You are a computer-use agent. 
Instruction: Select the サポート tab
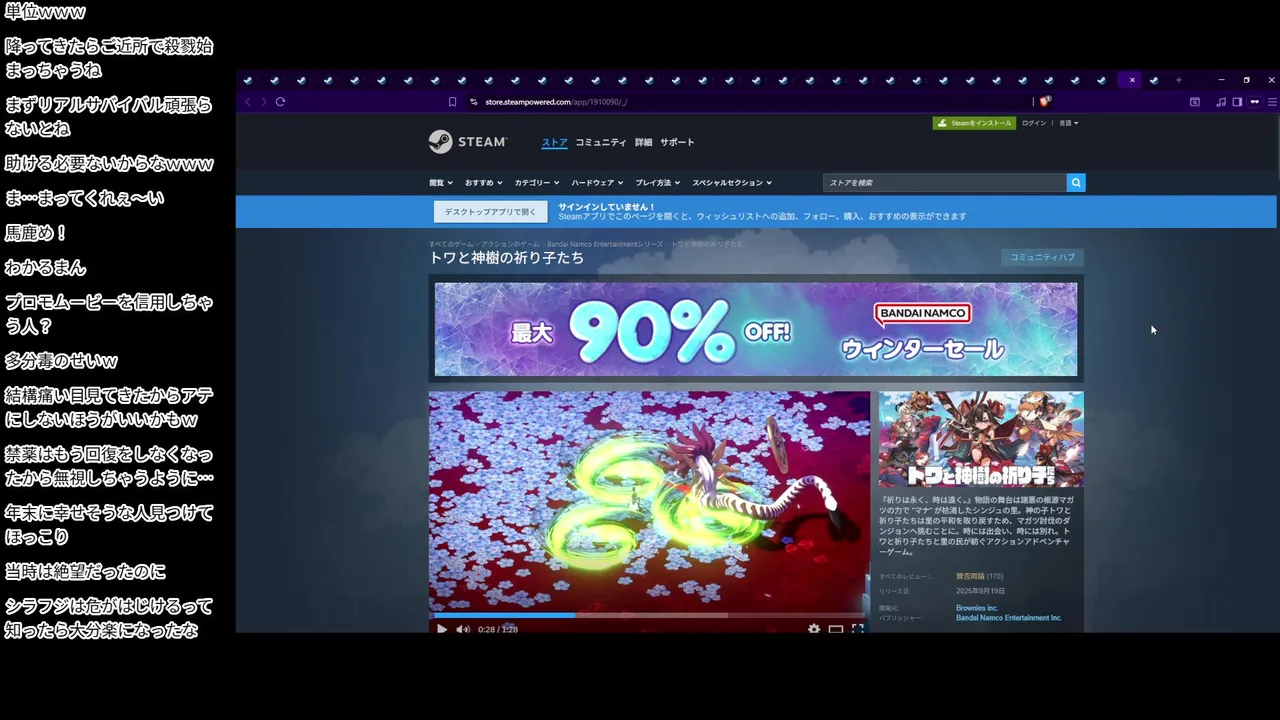677,142
